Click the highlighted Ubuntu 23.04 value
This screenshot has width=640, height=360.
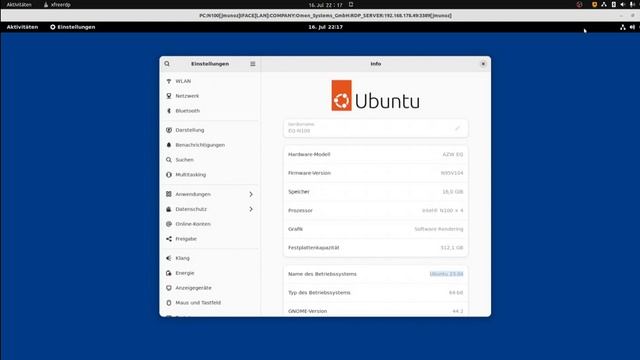pos(446,274)
